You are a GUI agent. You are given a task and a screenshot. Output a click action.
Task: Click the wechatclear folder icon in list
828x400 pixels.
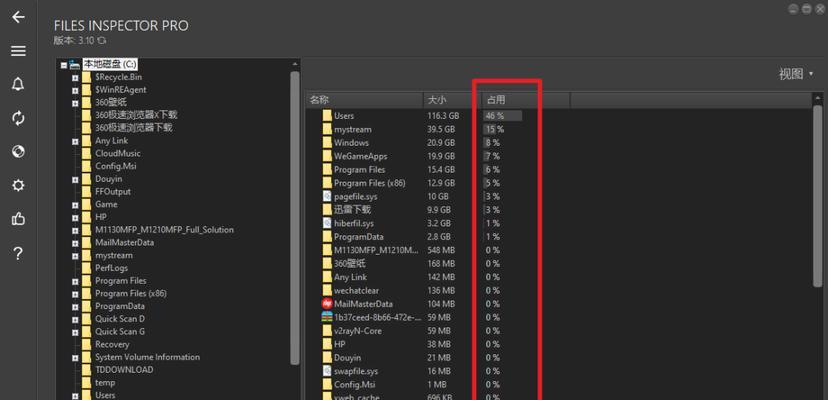[x=327, y=291]
